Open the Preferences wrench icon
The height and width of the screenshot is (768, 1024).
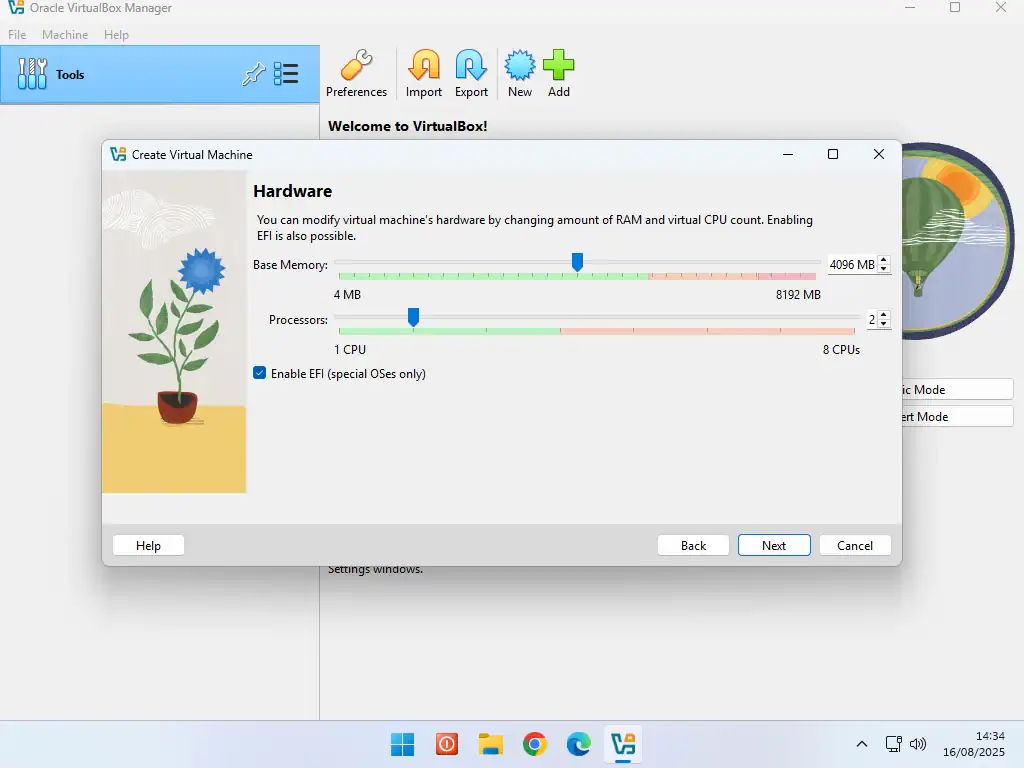(x=356, y=68)
